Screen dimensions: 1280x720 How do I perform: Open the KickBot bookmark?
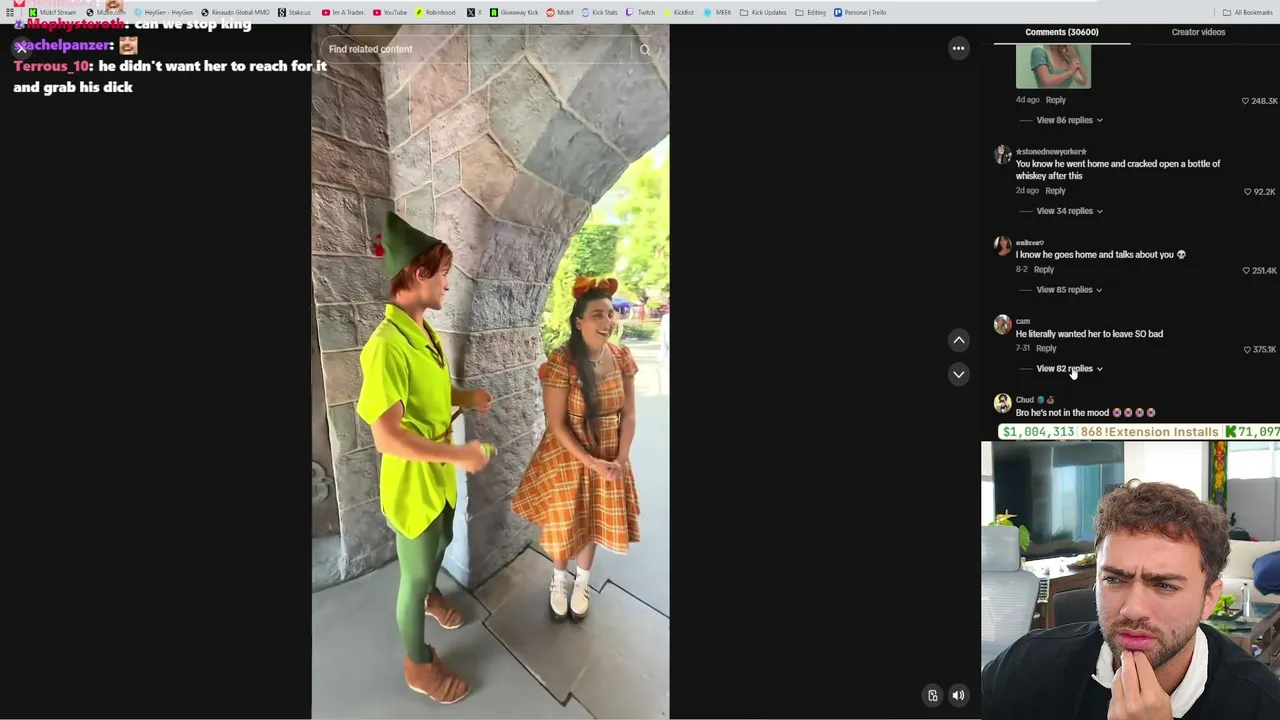pyautogui.click(x=679, y=12)
